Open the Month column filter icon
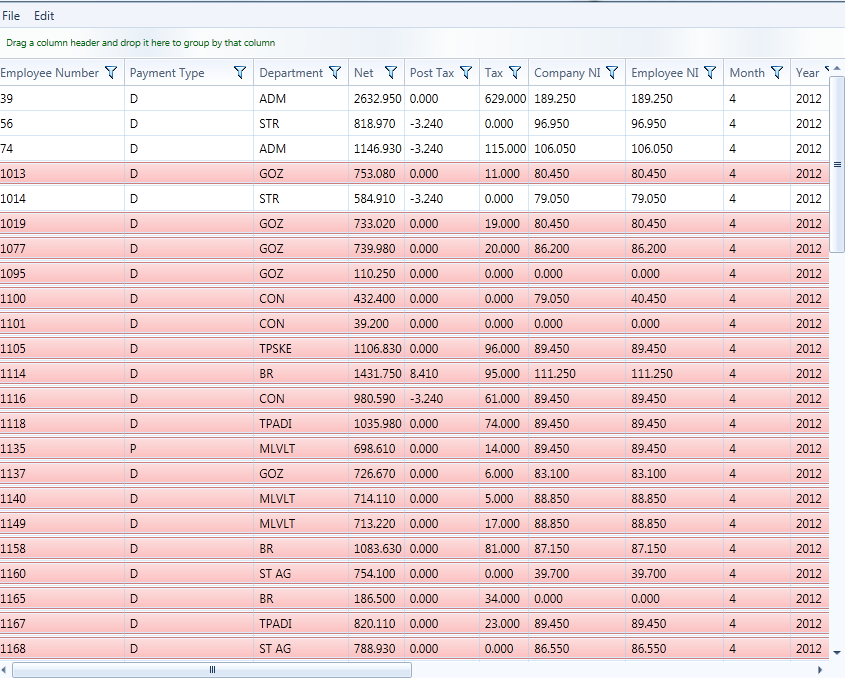The height and width of the screenshot is (678, 845). pyautogui.click(x=777, y=73)
